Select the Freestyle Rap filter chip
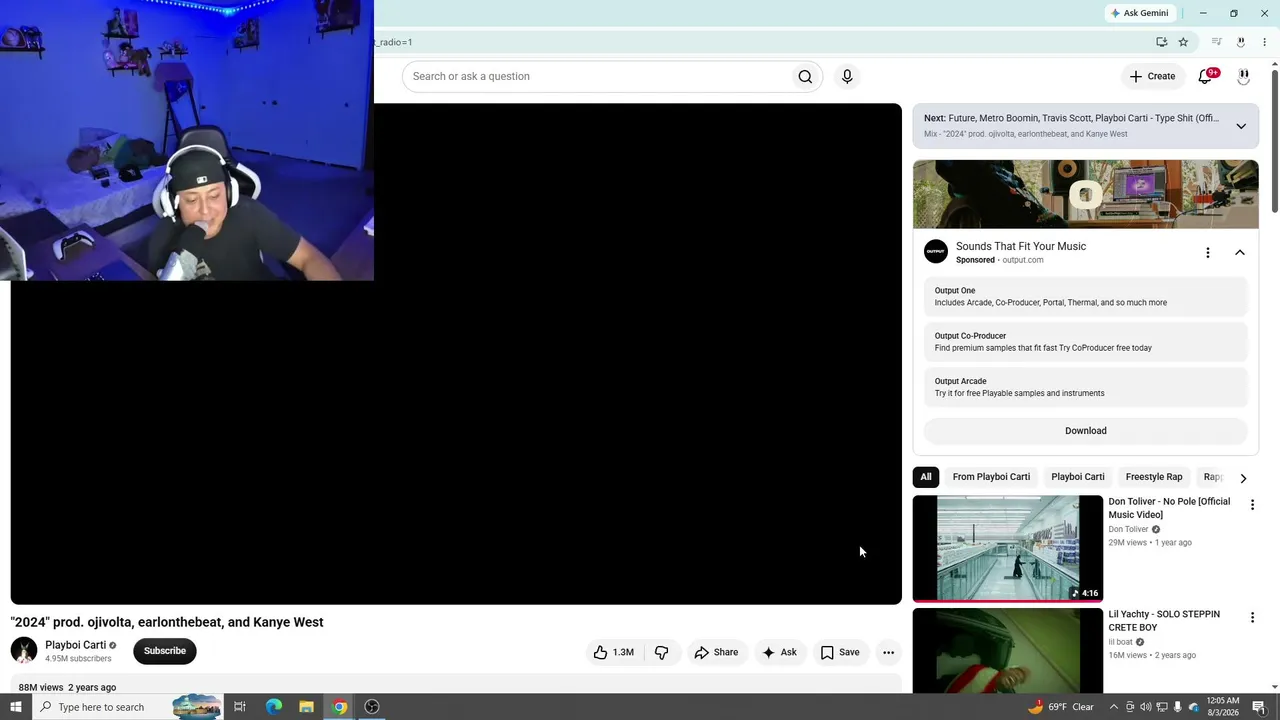1280x720 pixels. [x=1154, y=477]
